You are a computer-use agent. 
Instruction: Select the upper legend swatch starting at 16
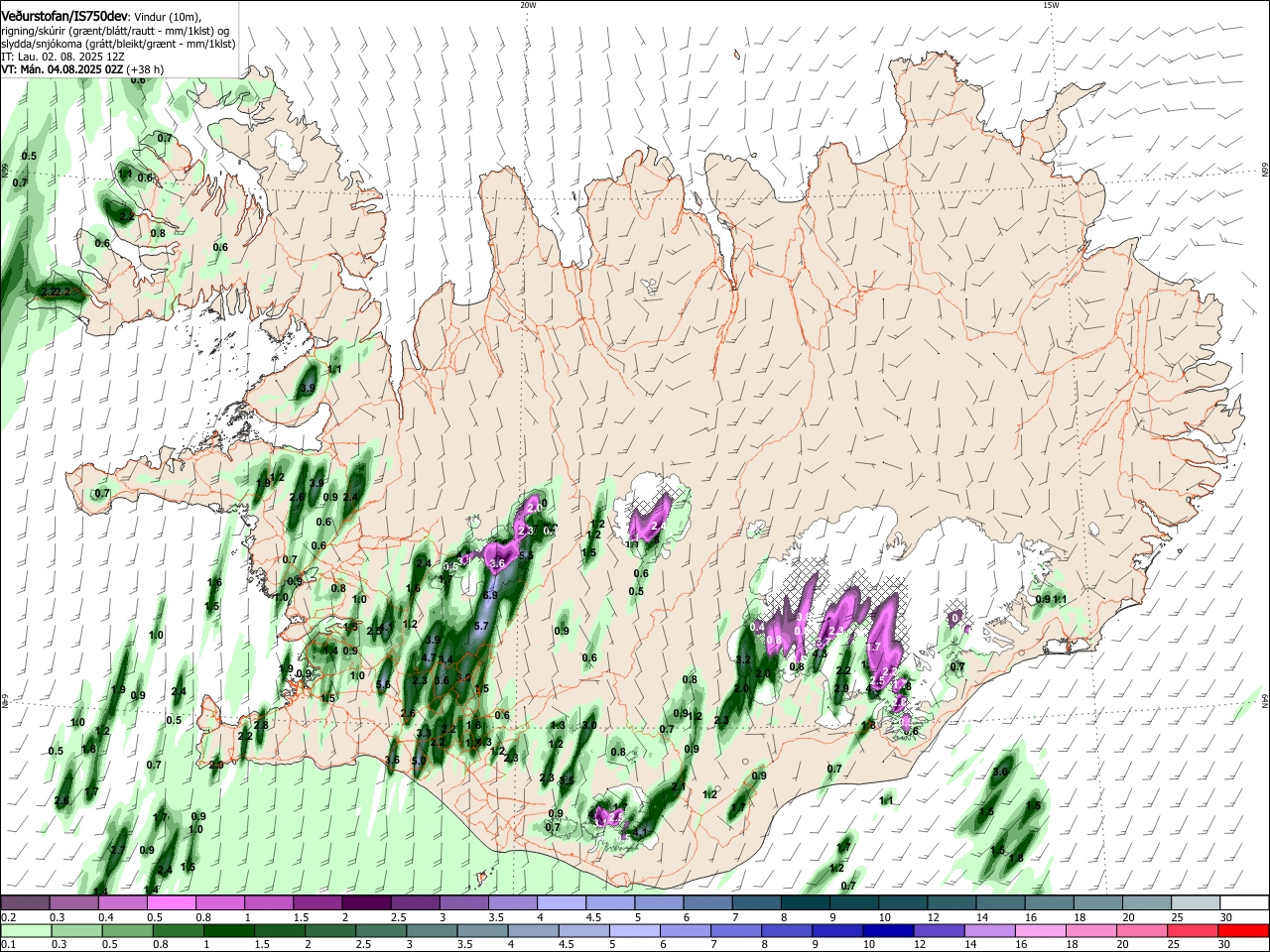tap(1050, 902)
